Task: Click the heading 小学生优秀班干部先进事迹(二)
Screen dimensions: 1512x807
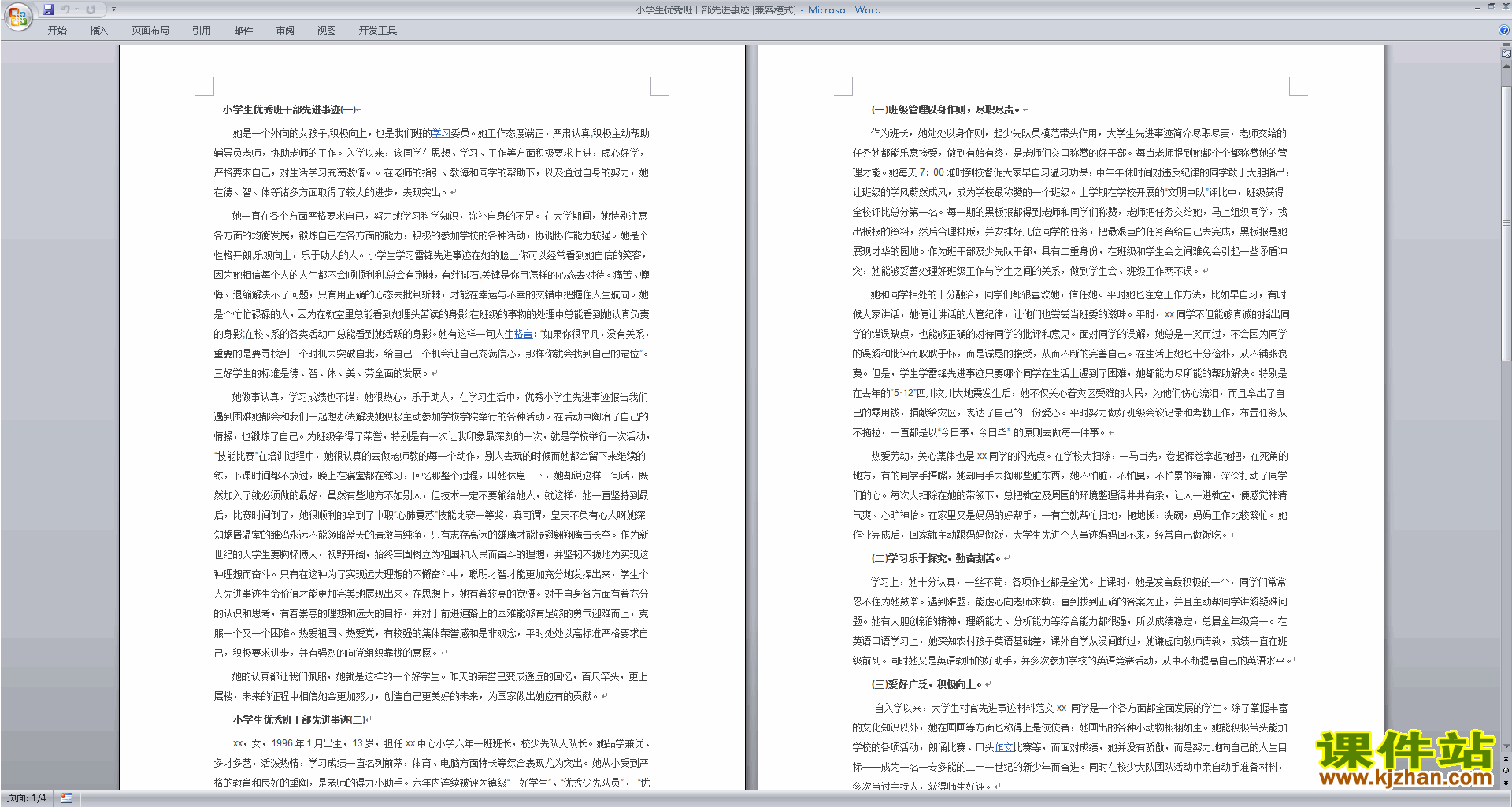Action: coord(299,720)
